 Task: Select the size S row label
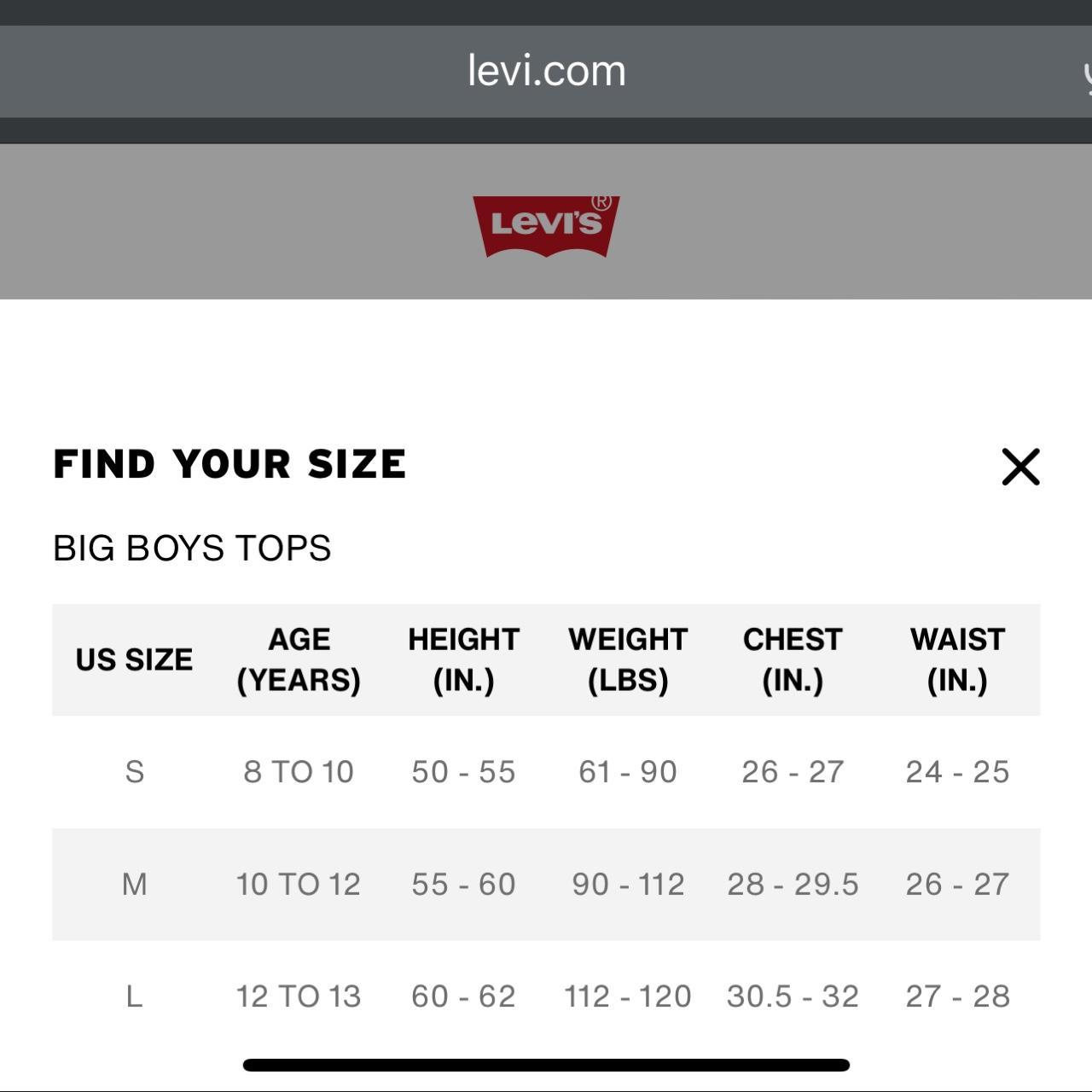(134, 771)
